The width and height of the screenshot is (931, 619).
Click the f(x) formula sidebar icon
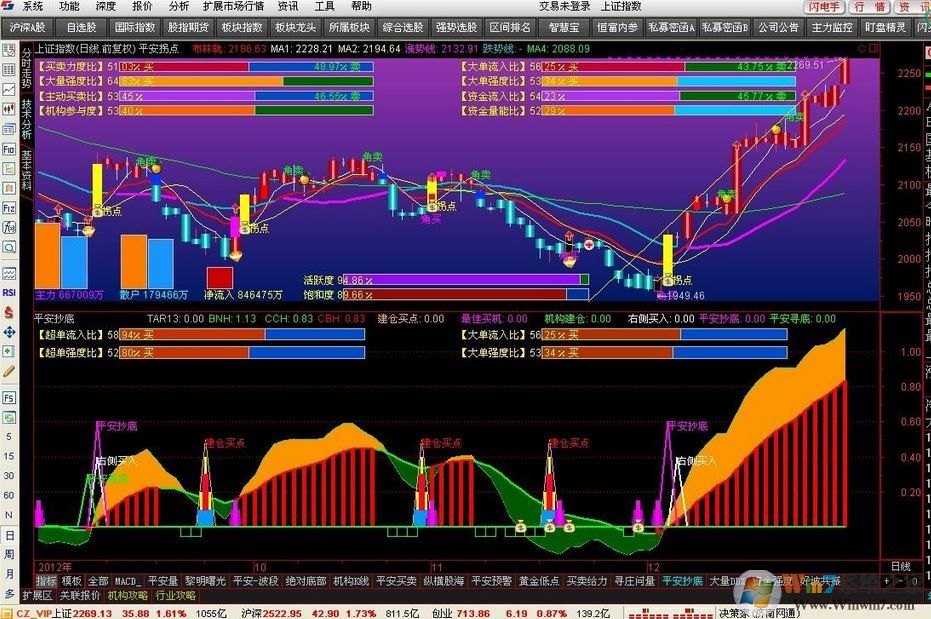point(9,227)
